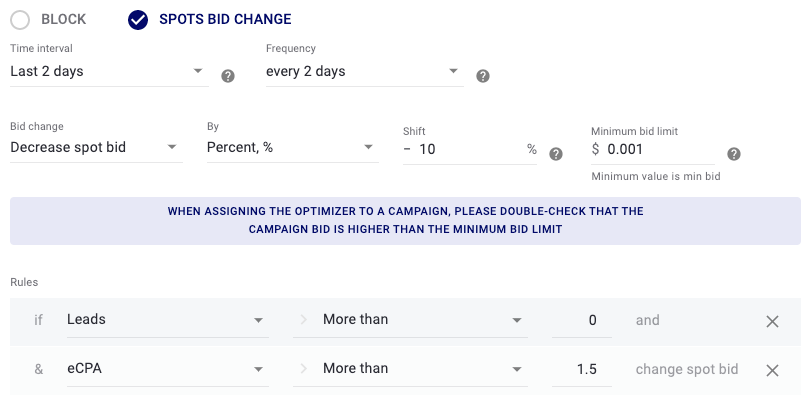Expand the eCPA metric dropdown

coord(168,369)
